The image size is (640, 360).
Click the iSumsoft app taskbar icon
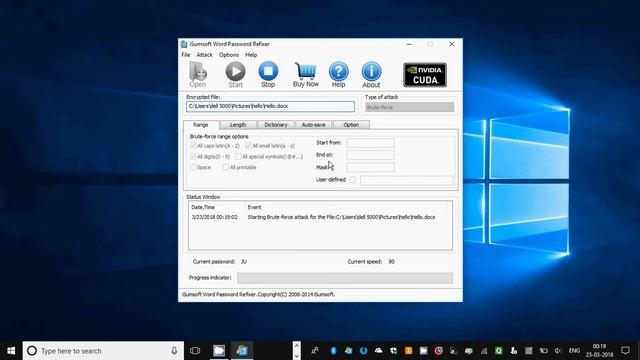click(242, 351)
